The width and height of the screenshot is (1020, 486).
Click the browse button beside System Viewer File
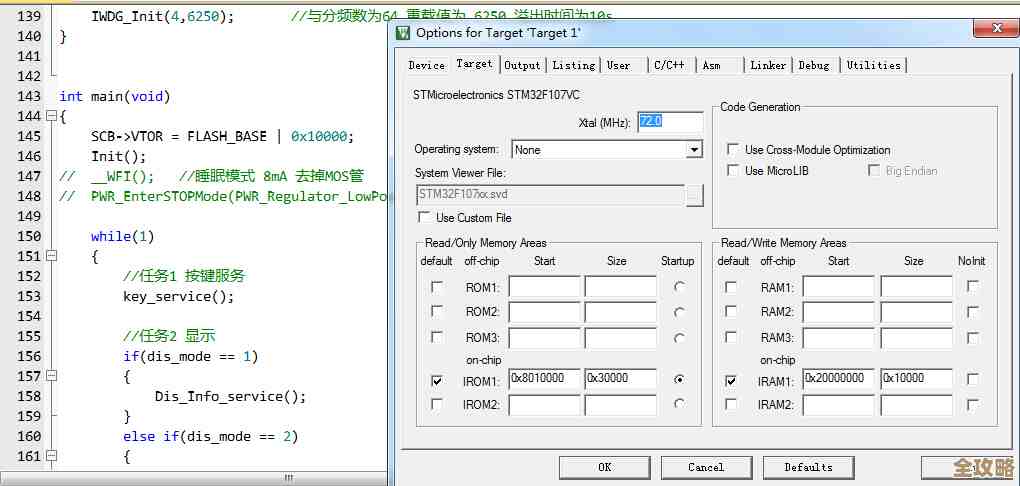(695, 195)
